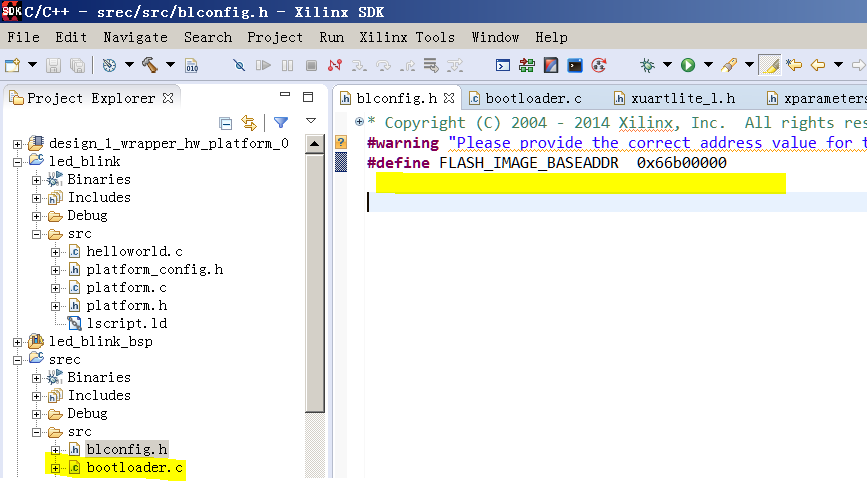Click the warning marker in editor gutter
Viewport: 867px width, 482px height.
[341, 142]
